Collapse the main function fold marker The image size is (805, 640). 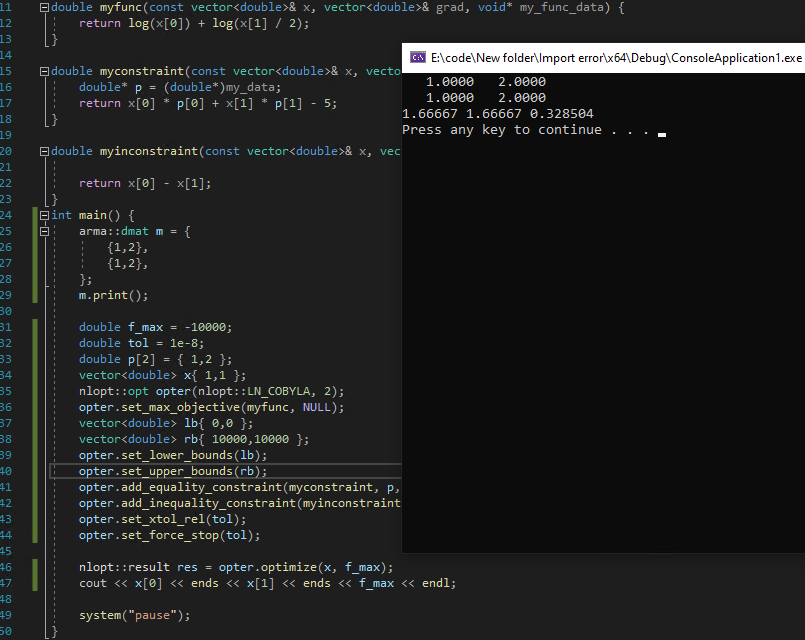tap(45, 216)
